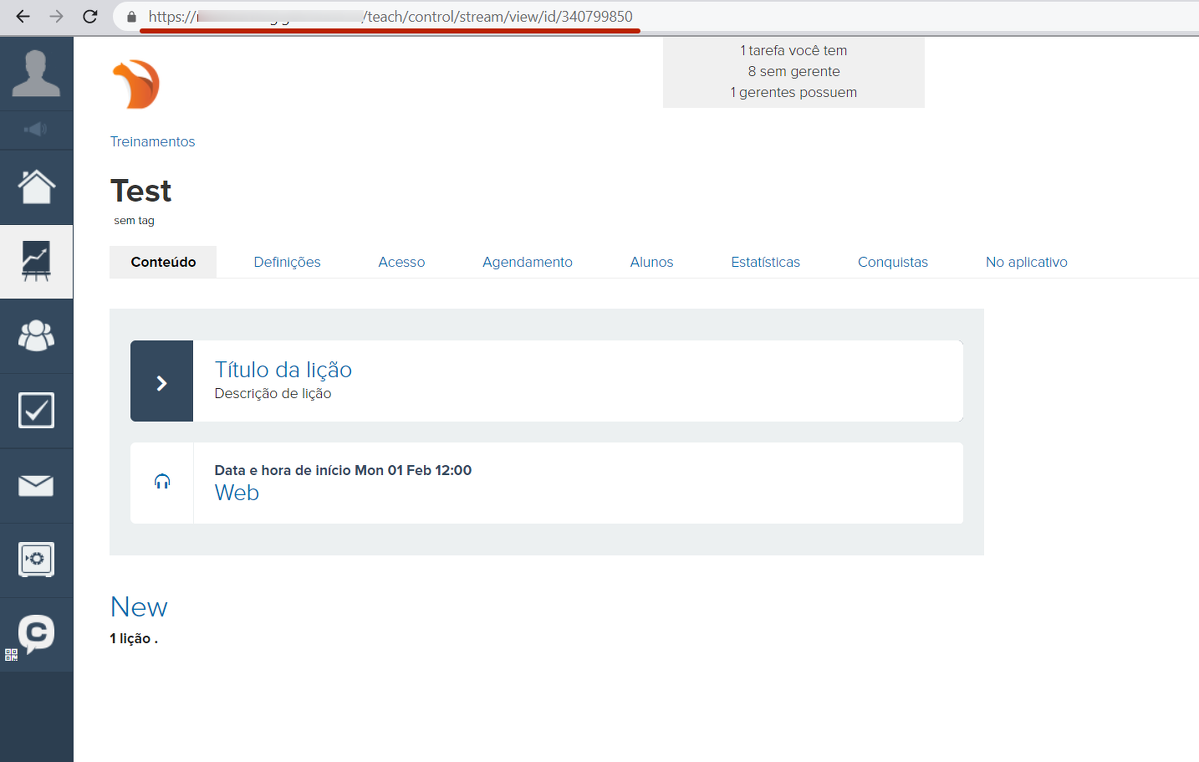Click the browser address bar URL
1199x762 pixels.
click(x=390, y=17)
